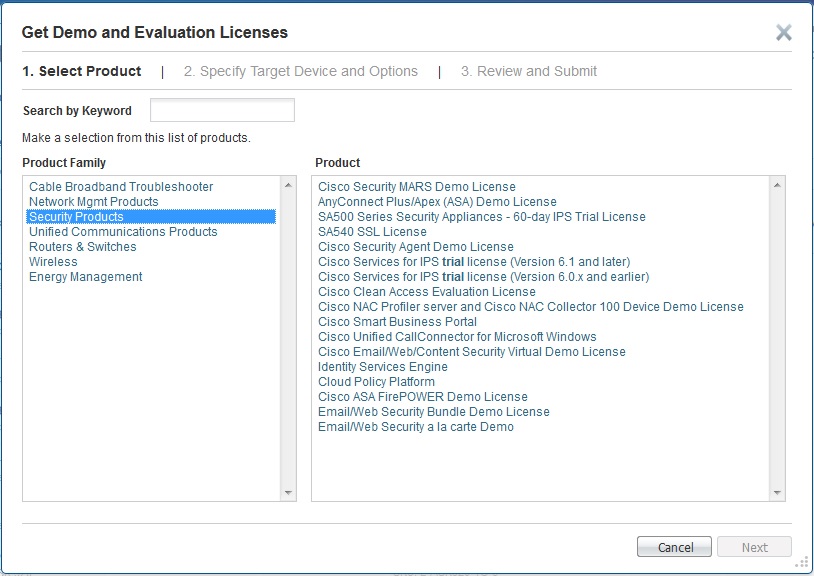Viewport: 814px width, 576px height.
Task: Choose SA500 Series 60-day IPS Trial License
Action: [482, 217]
